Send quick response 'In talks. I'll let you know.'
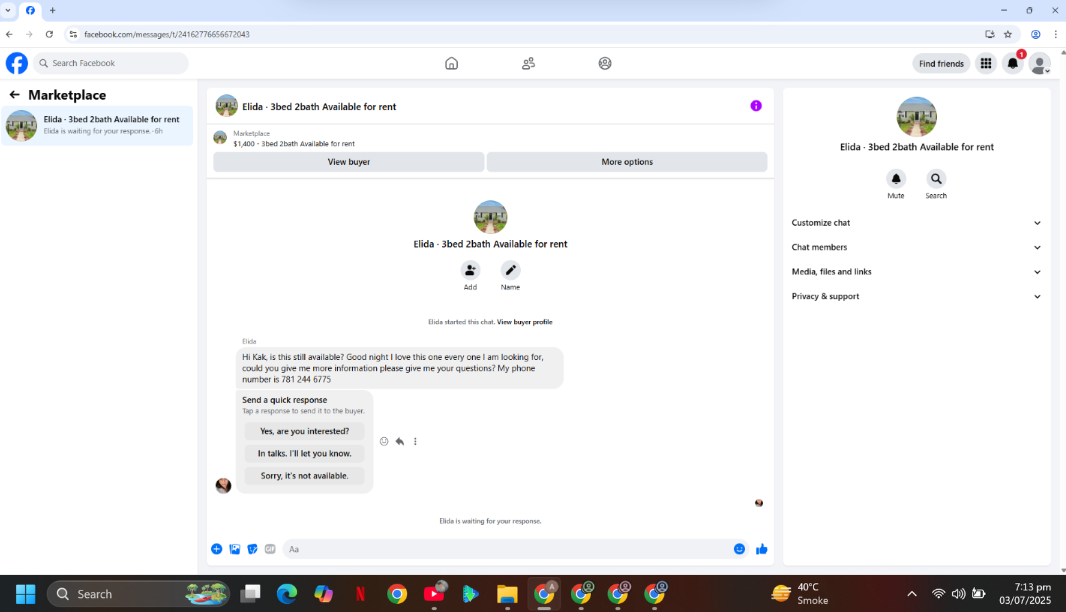The height and width of the screenshot is (612, 1066). [305, 454]
